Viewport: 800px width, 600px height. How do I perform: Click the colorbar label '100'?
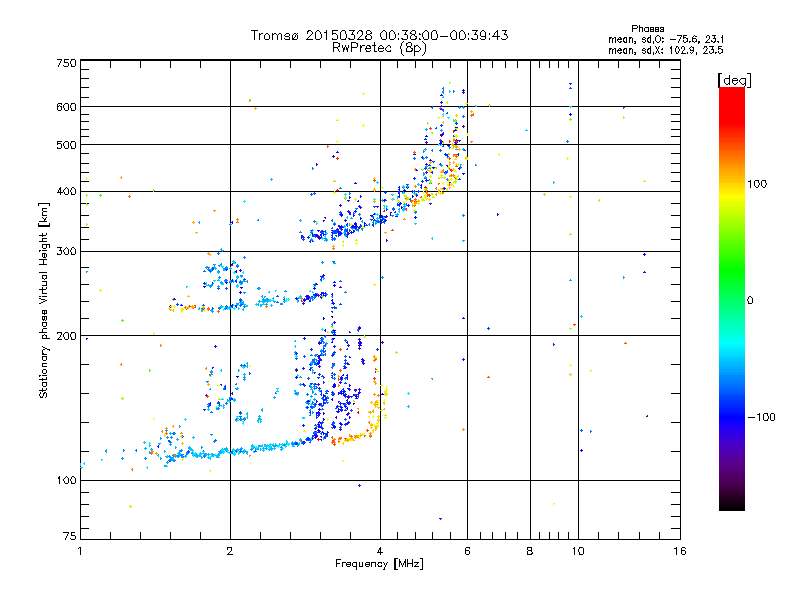757,184
